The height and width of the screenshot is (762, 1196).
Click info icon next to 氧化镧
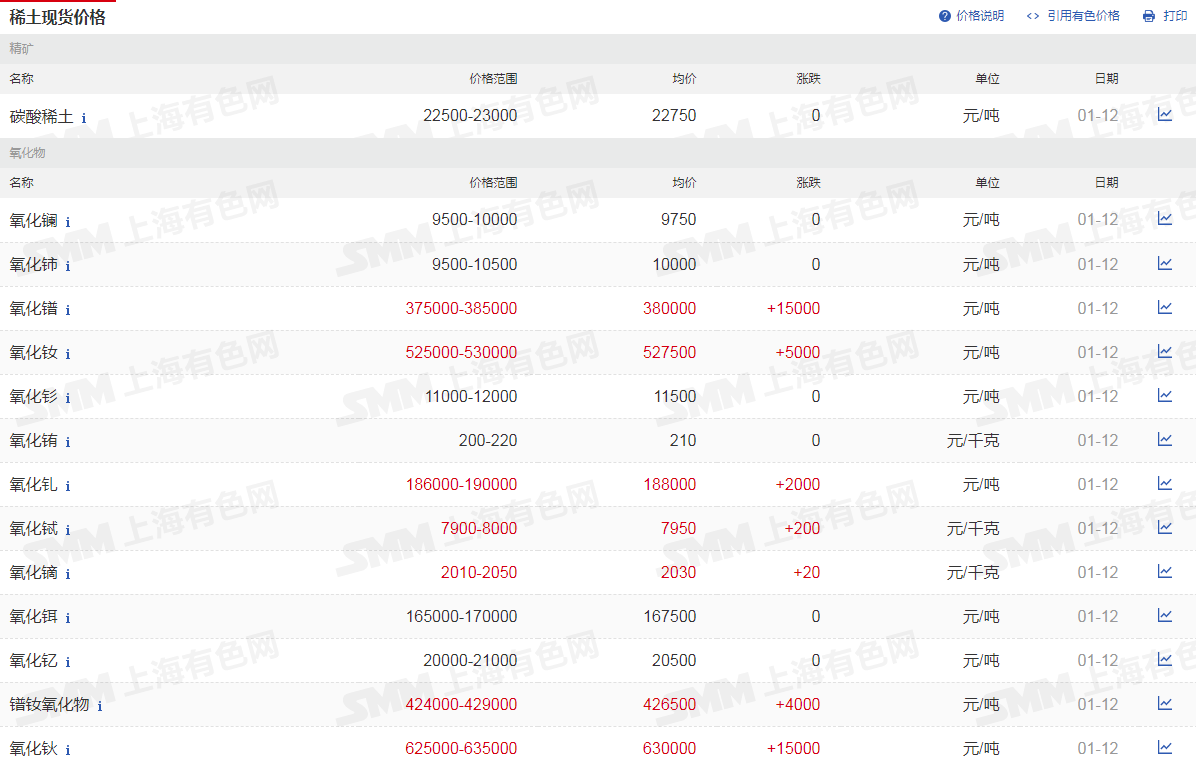[68, 222]
